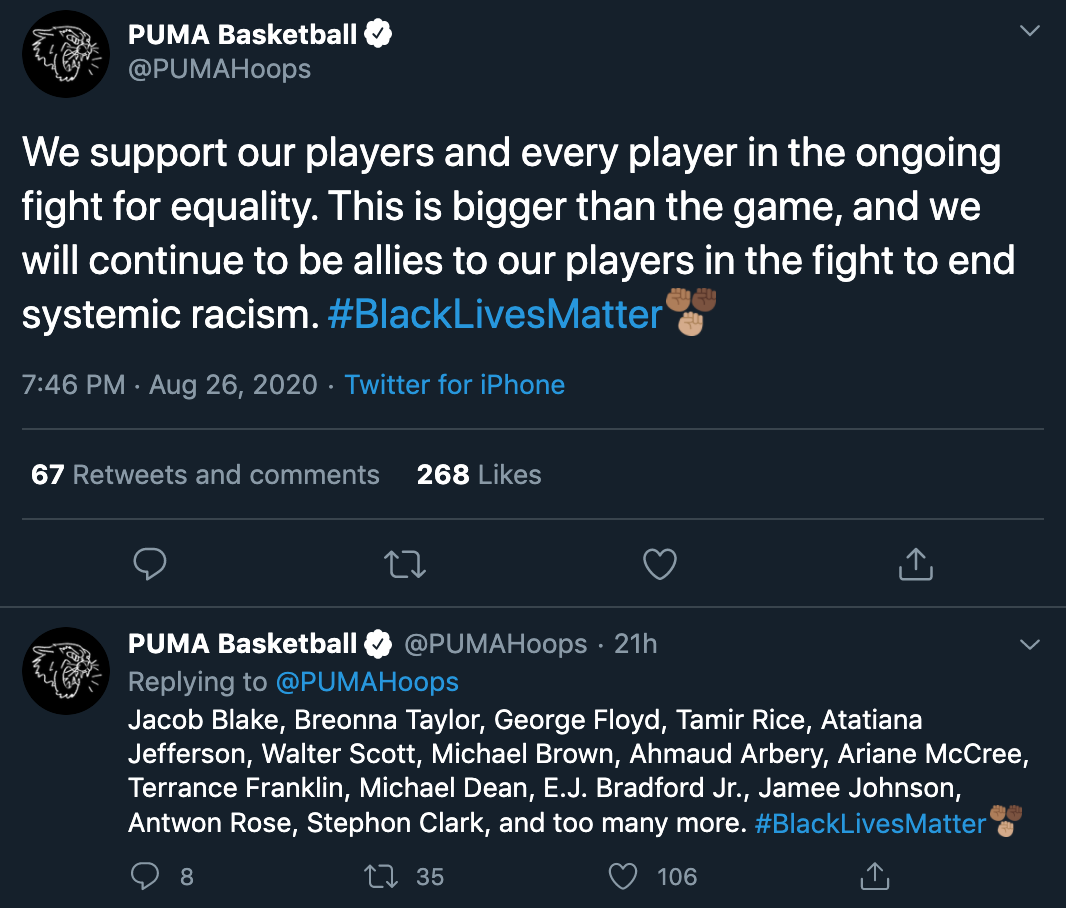
Task: Open the @PUMAHoops mention in Replying to
Action: 367,682
